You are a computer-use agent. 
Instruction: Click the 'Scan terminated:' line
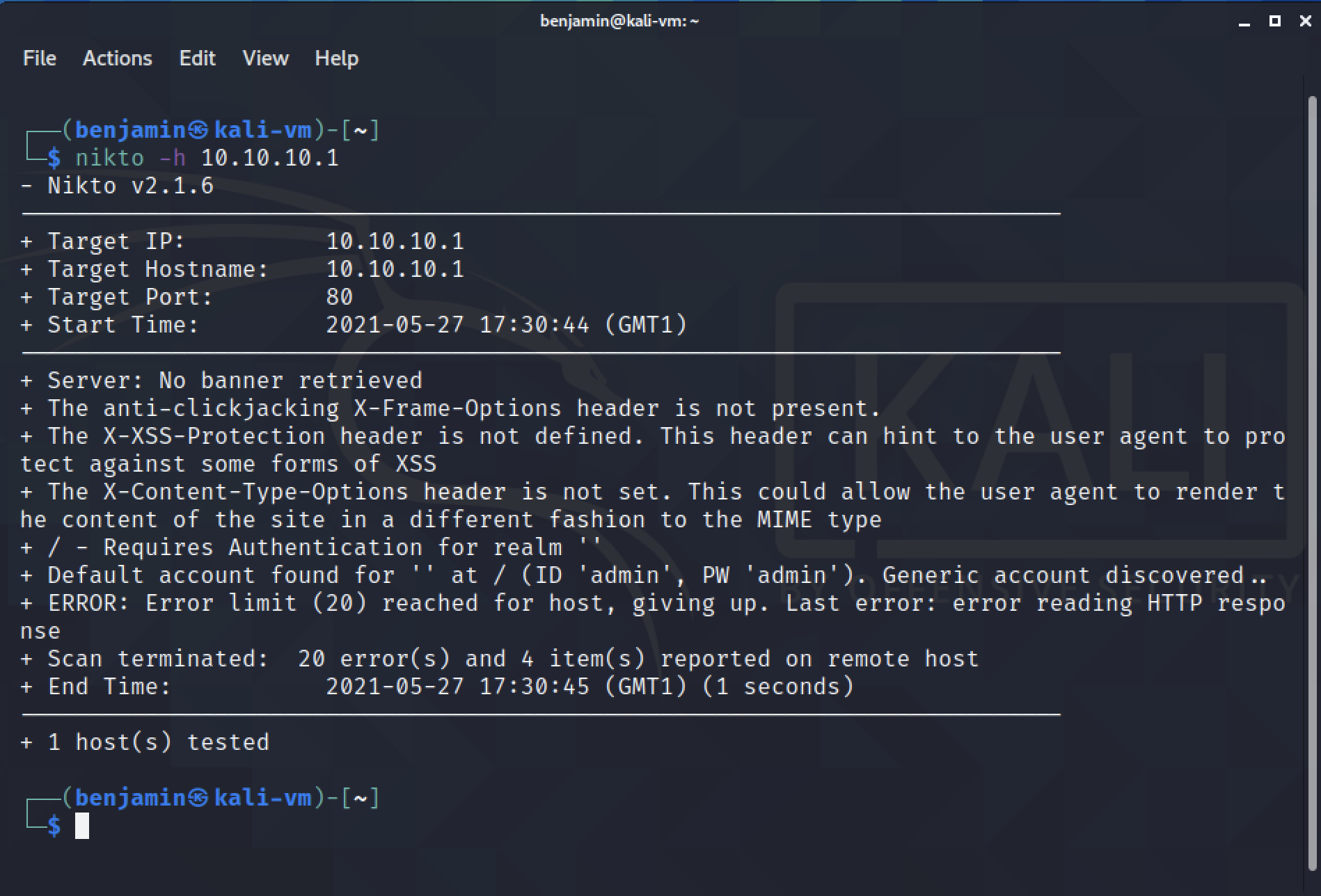tap(500, 659)
